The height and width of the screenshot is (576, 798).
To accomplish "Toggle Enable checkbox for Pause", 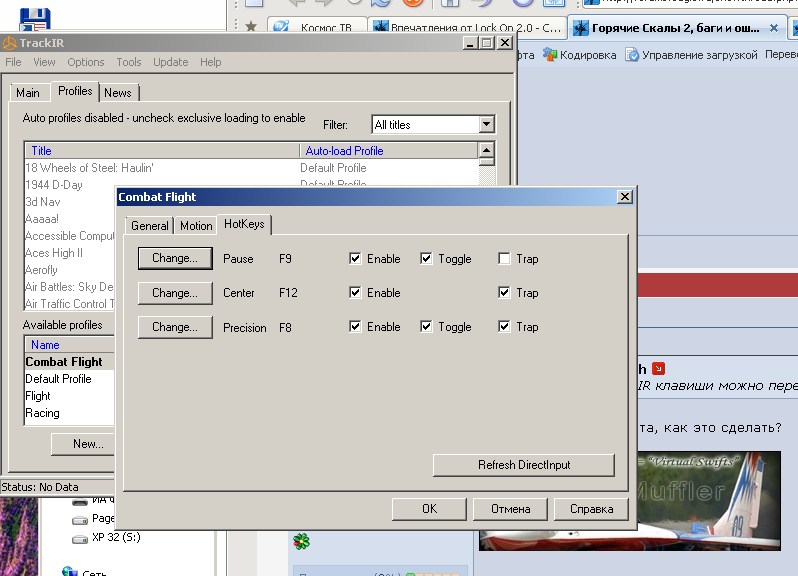I will click(355, 258).
